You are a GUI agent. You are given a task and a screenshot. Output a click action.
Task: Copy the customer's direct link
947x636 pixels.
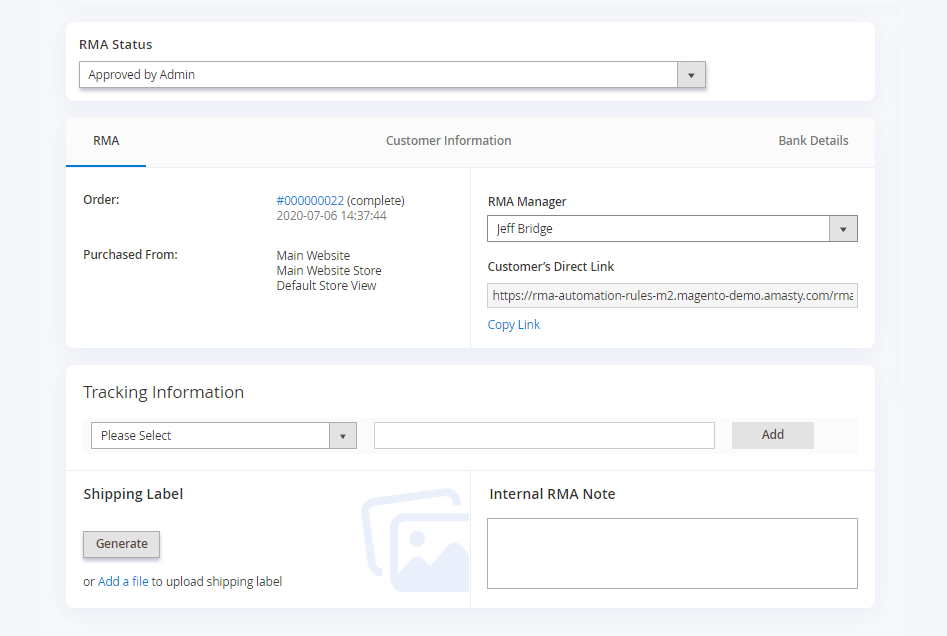click(513, 324)
